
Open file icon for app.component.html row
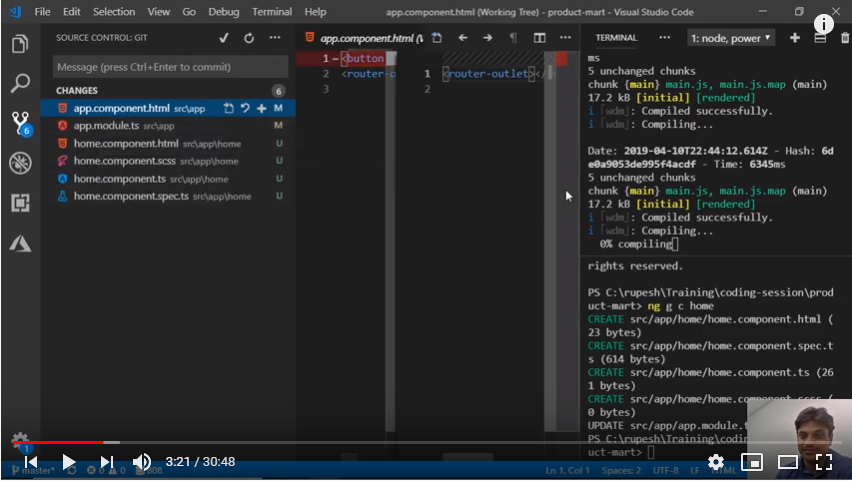(229, 108)
